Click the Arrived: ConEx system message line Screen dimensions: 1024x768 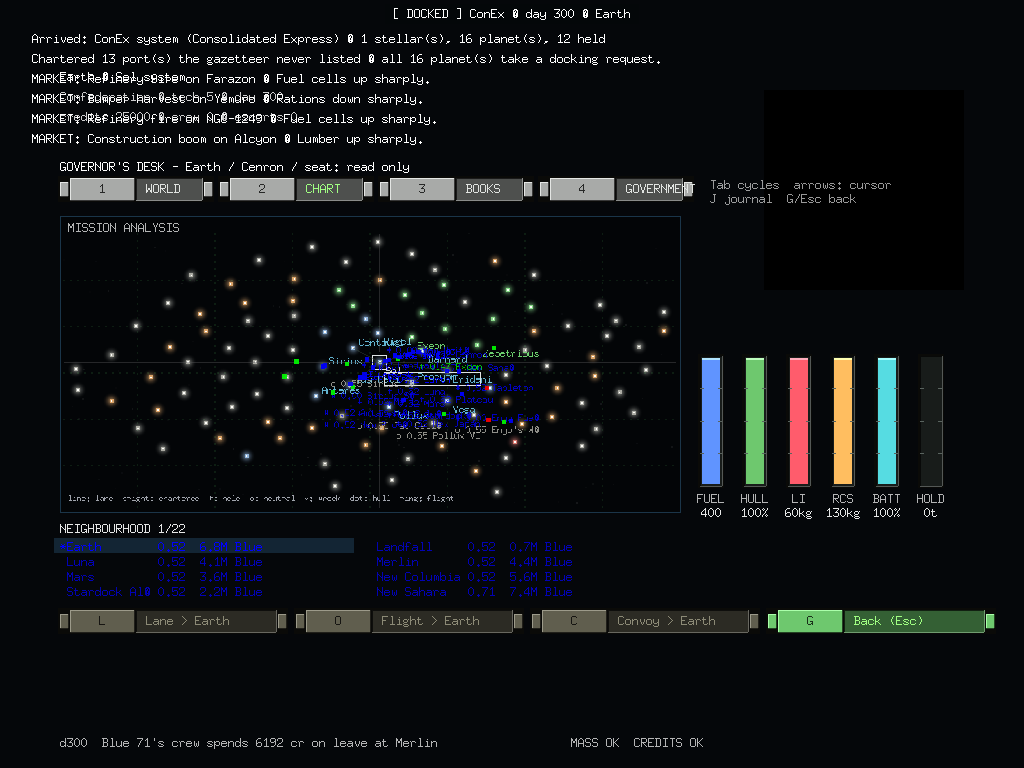(319, 39)
